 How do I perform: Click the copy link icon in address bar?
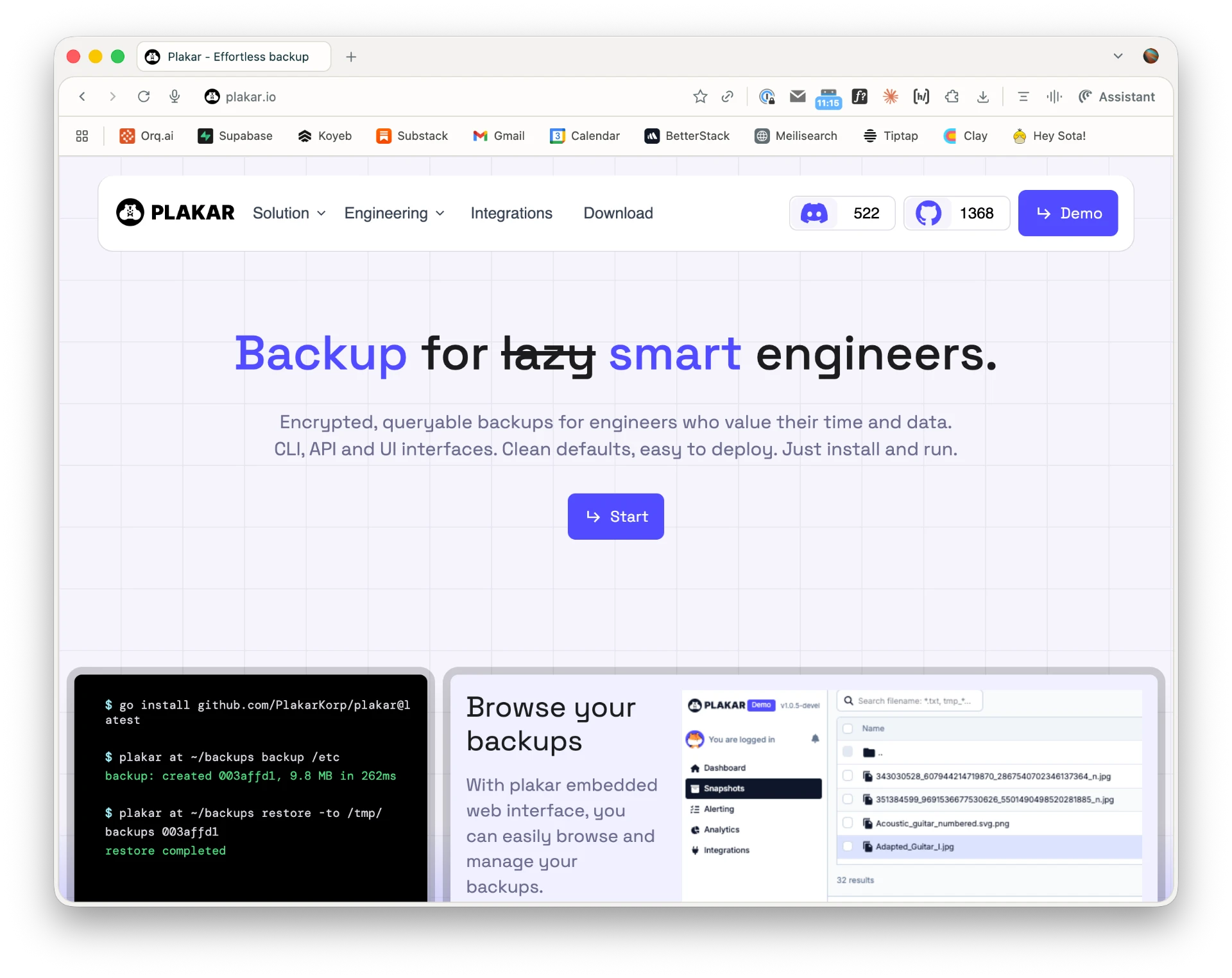click(x=727, y=97)
